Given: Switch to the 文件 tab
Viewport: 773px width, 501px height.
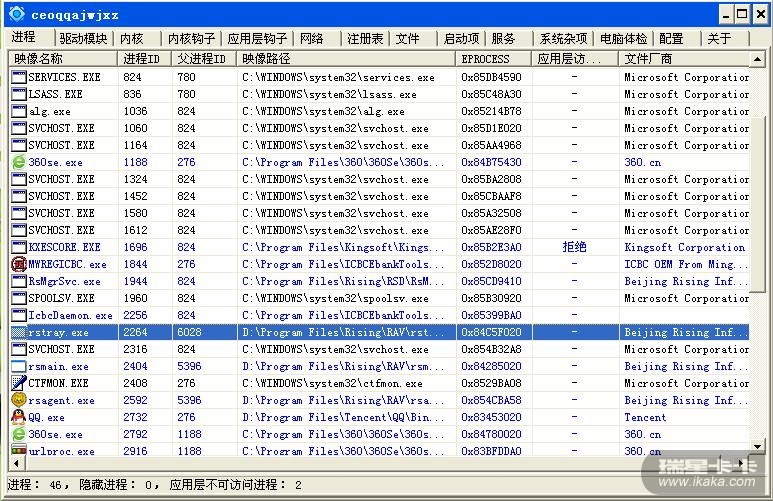Looking at the screenshot, I should click(407, 38).
